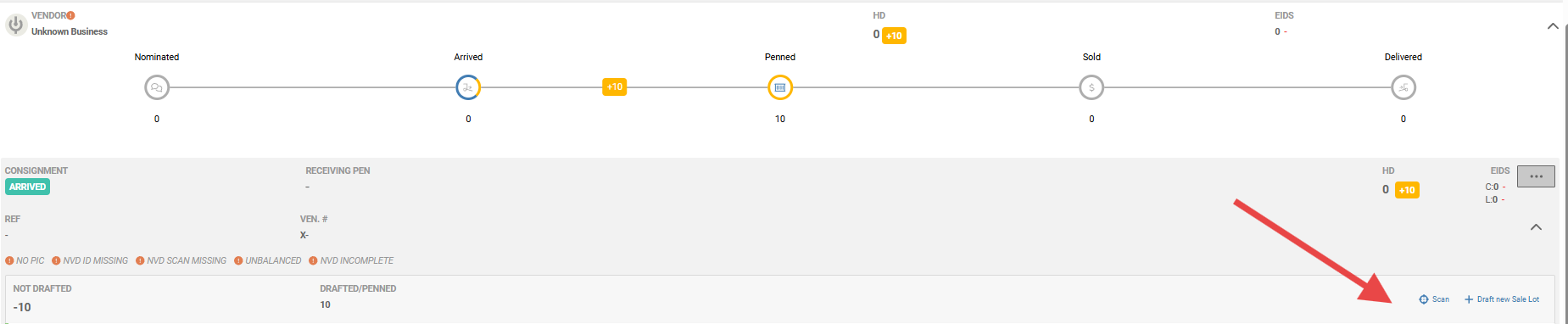
Task: Select the Nominated stage circle icon
Action: pos(157,87)
